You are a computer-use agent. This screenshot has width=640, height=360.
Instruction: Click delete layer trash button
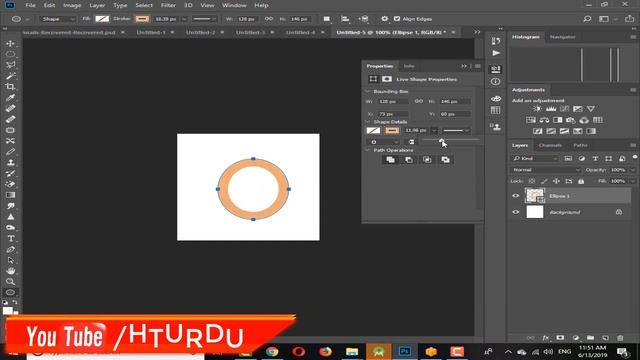pyautogui.click(x=620, y=338)
